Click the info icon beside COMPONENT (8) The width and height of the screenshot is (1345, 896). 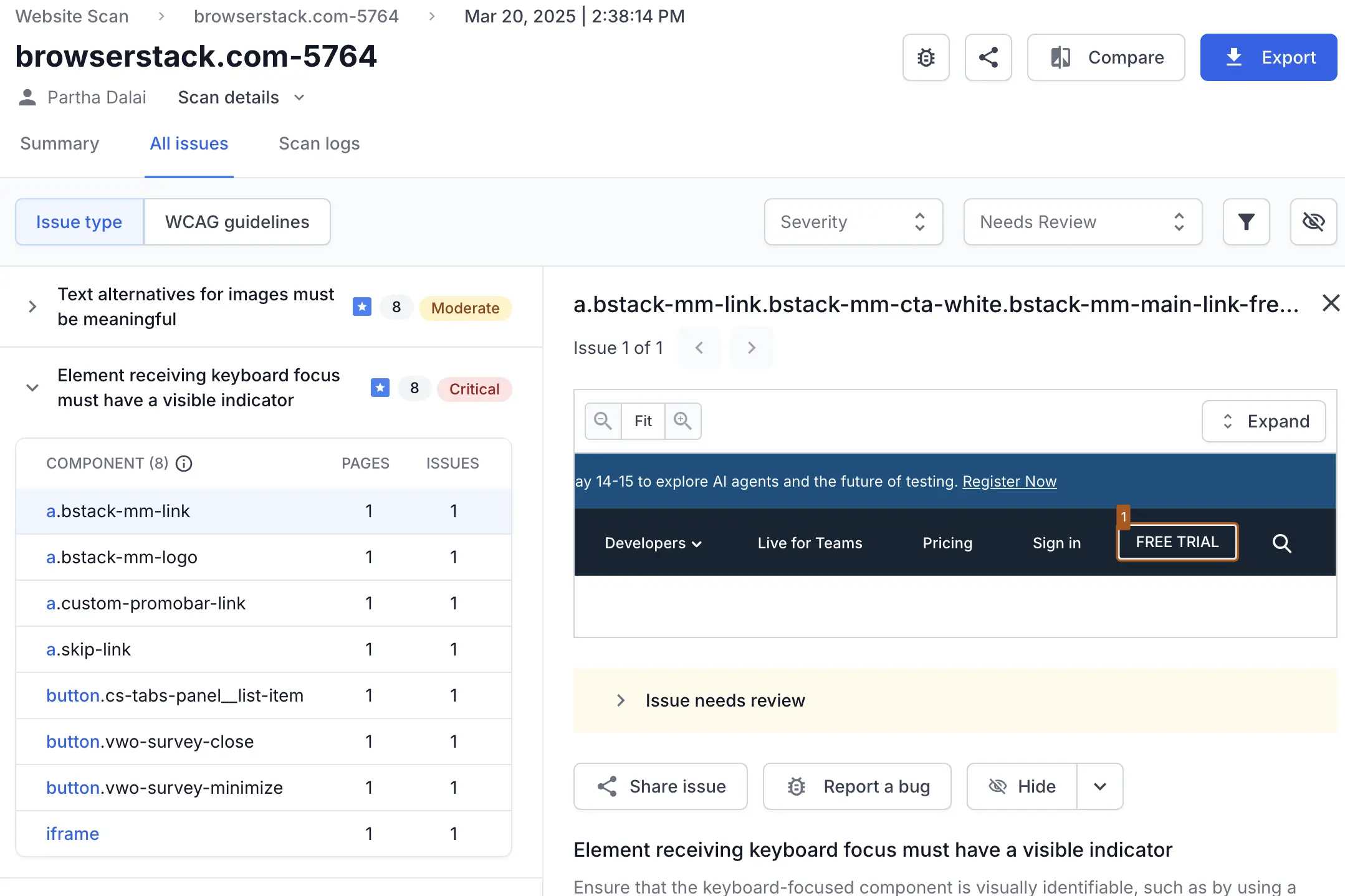(184, 464)
